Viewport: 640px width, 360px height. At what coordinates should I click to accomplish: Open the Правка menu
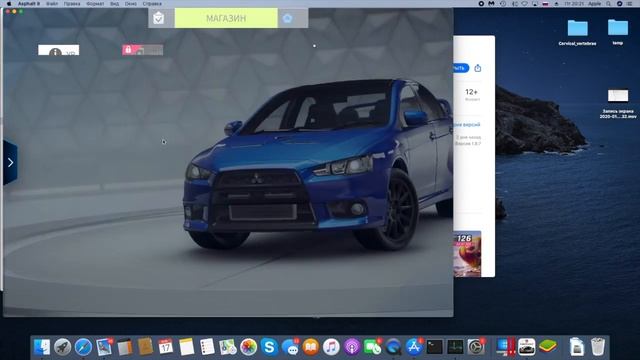(72, 4)
